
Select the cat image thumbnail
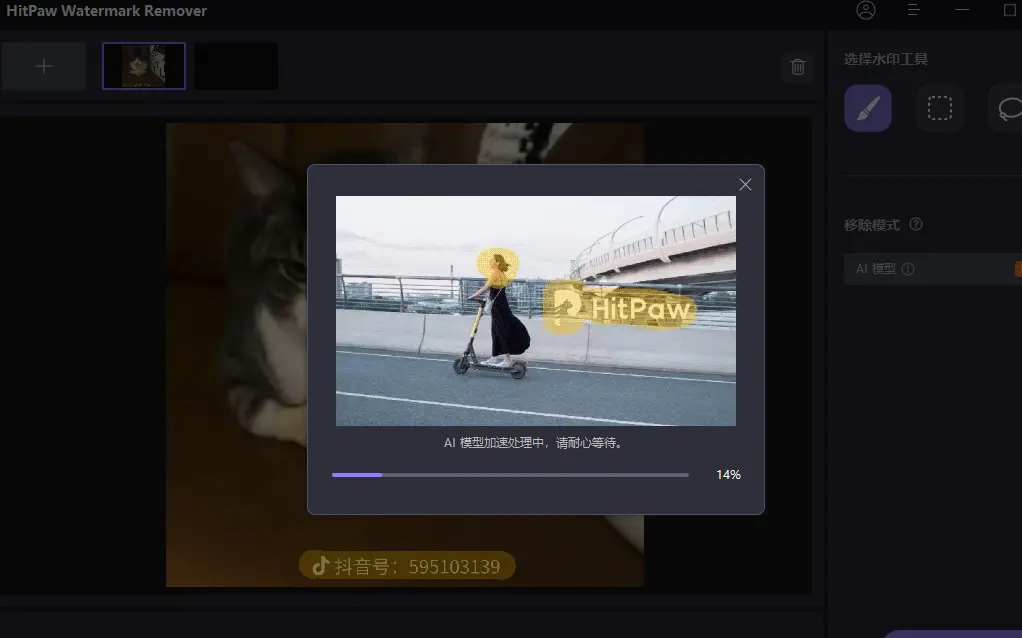(144, 66)
